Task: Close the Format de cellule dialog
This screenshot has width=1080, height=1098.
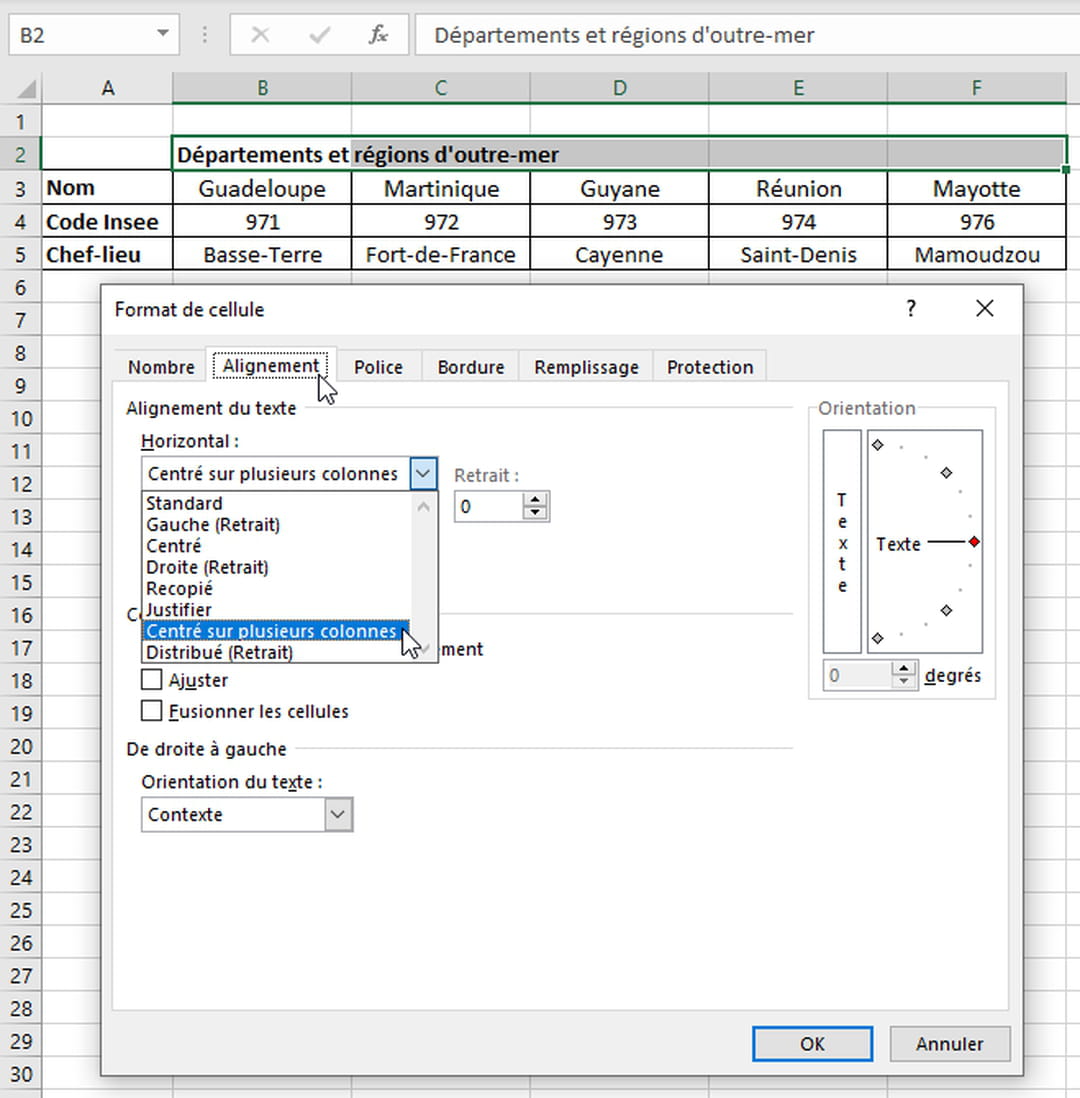Action: (985, 308)
